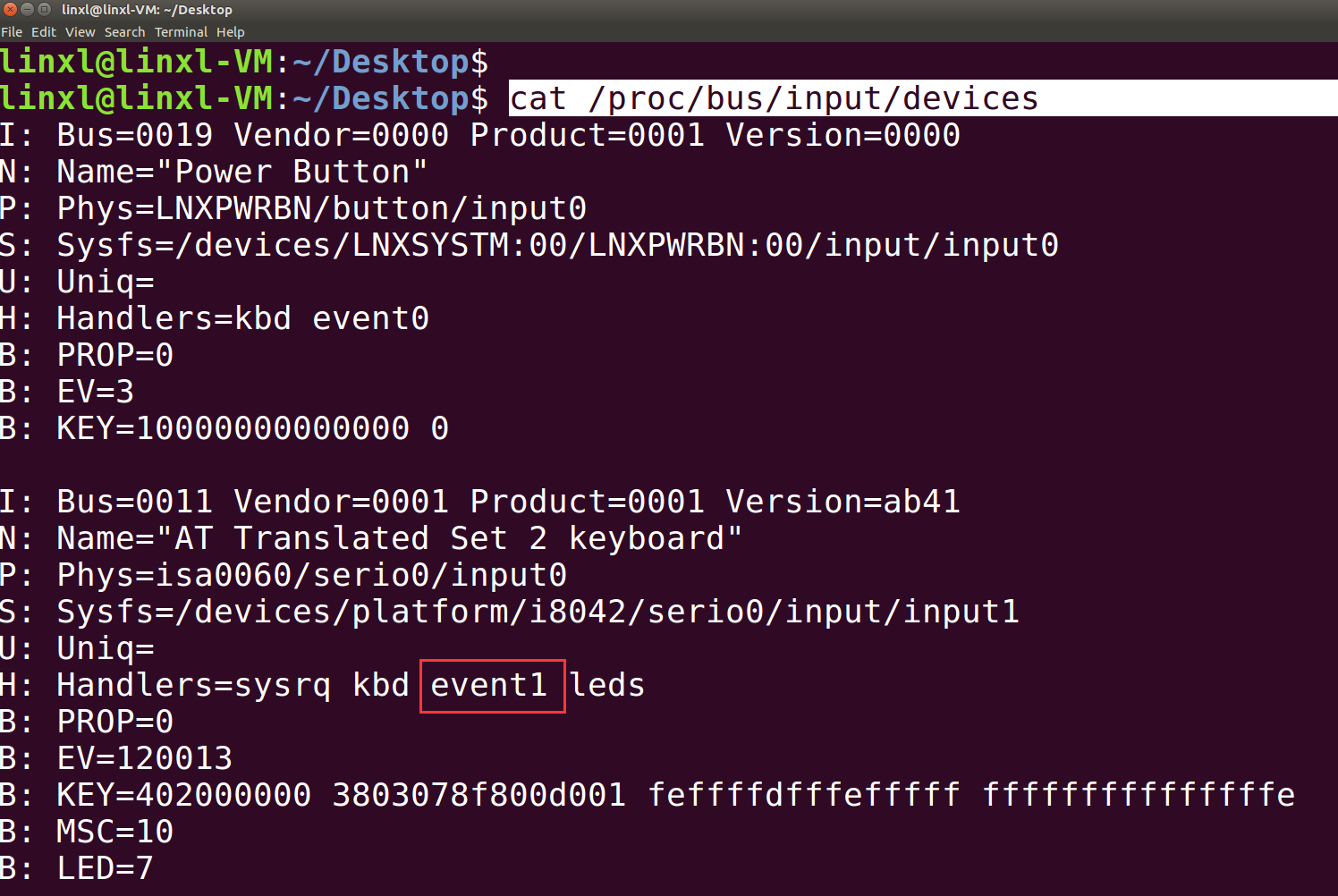Viewport: 1338px width, 896px height.
Task: Click the minimize window icon
Action: click(26, 10)
